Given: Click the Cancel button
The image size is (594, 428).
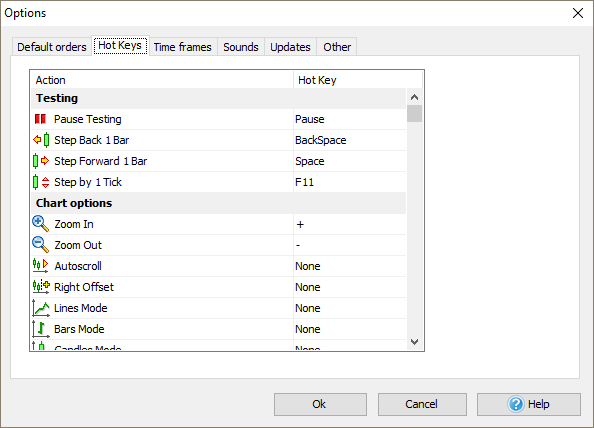Looking at the screenshot, I should tap(422, 404).
